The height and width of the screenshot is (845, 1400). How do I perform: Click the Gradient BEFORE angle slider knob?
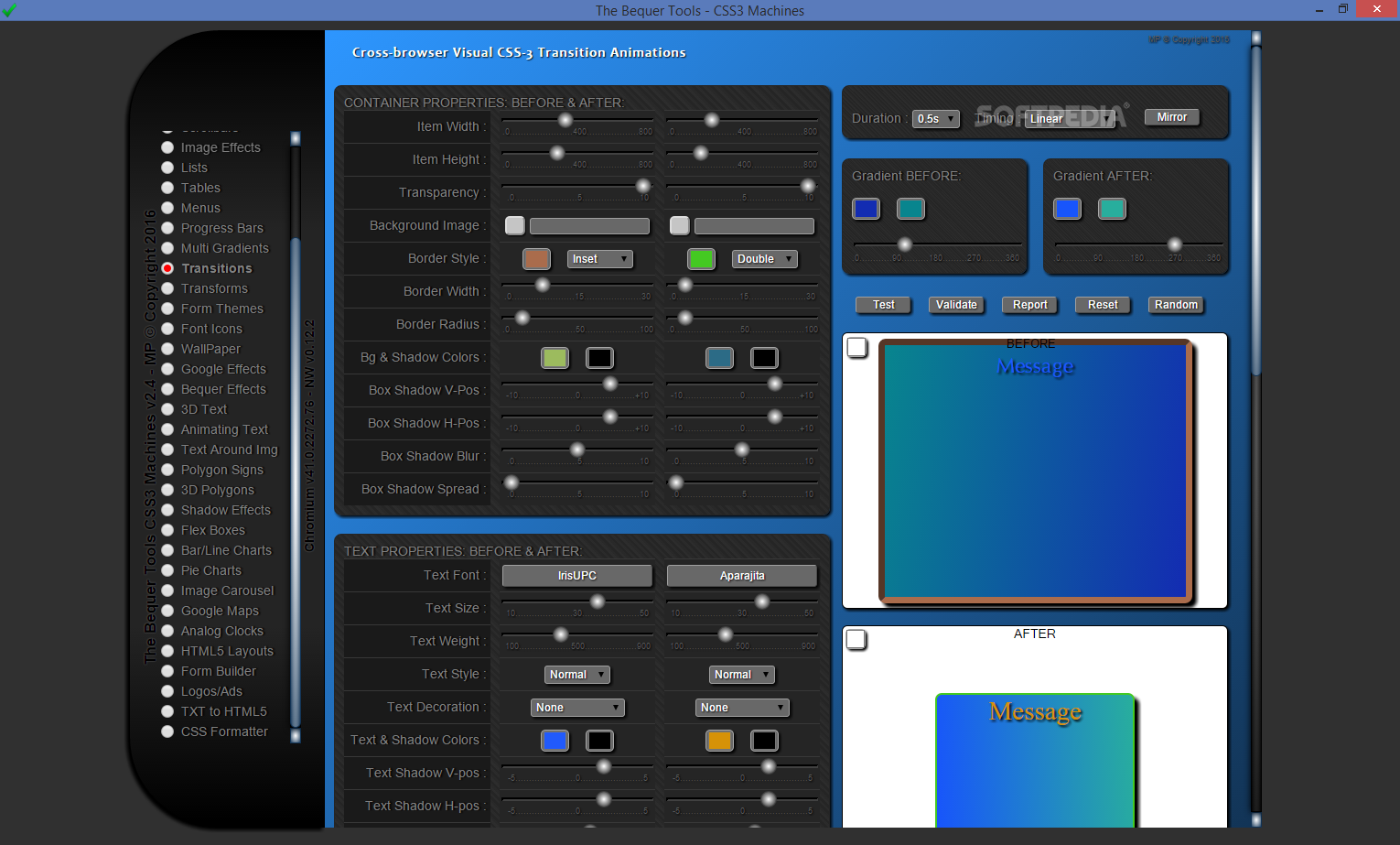[905, 244]
